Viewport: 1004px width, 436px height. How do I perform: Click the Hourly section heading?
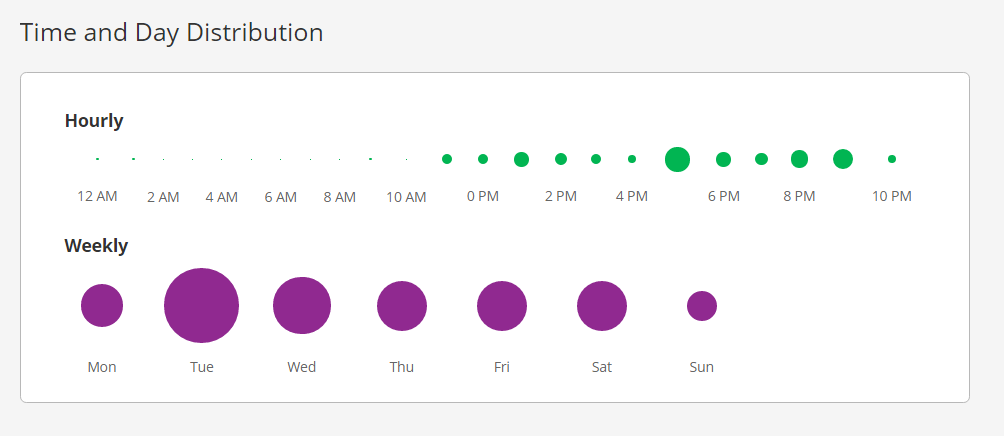94,121
